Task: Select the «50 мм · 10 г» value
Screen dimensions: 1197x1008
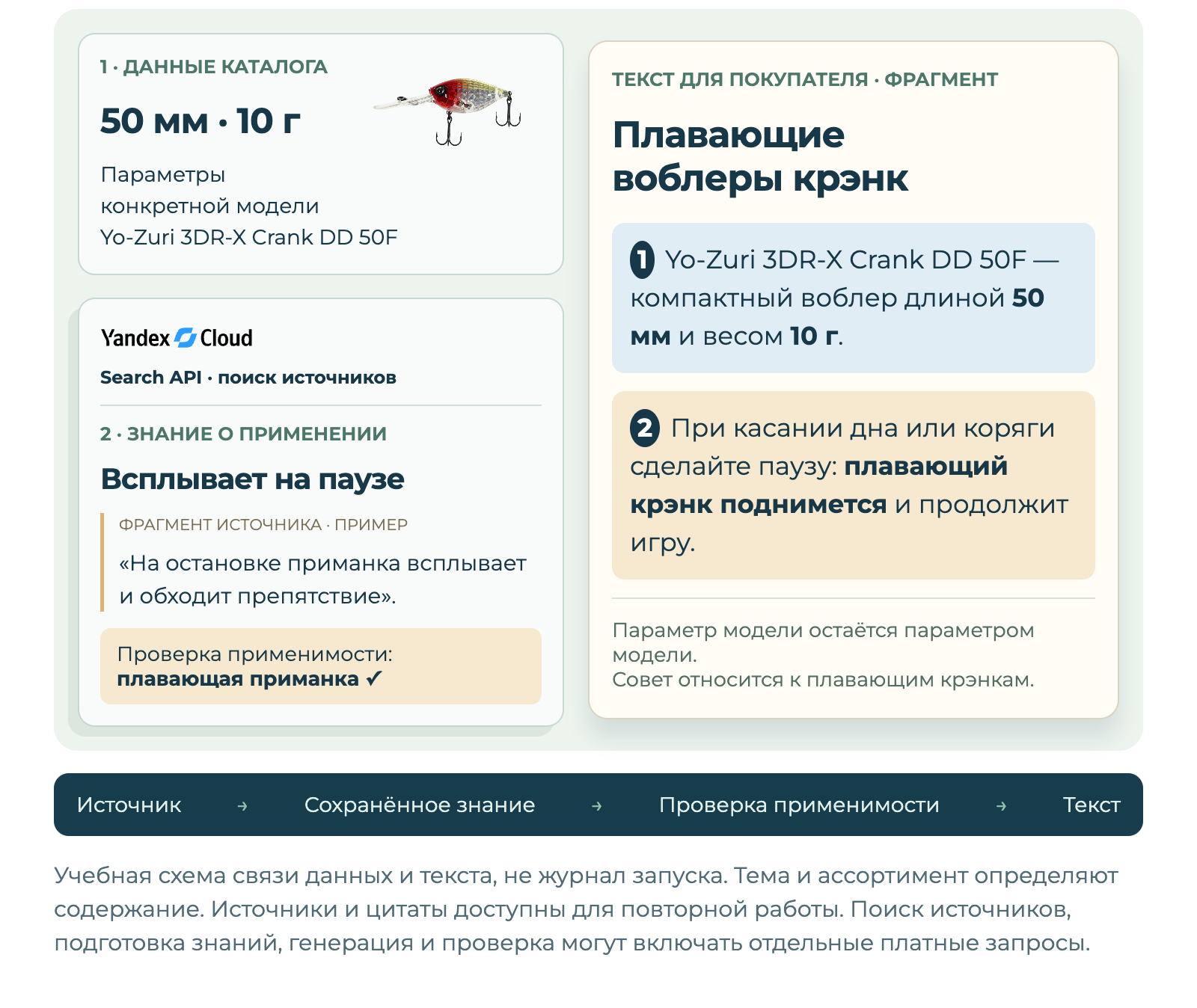Action: coord(200,121)
